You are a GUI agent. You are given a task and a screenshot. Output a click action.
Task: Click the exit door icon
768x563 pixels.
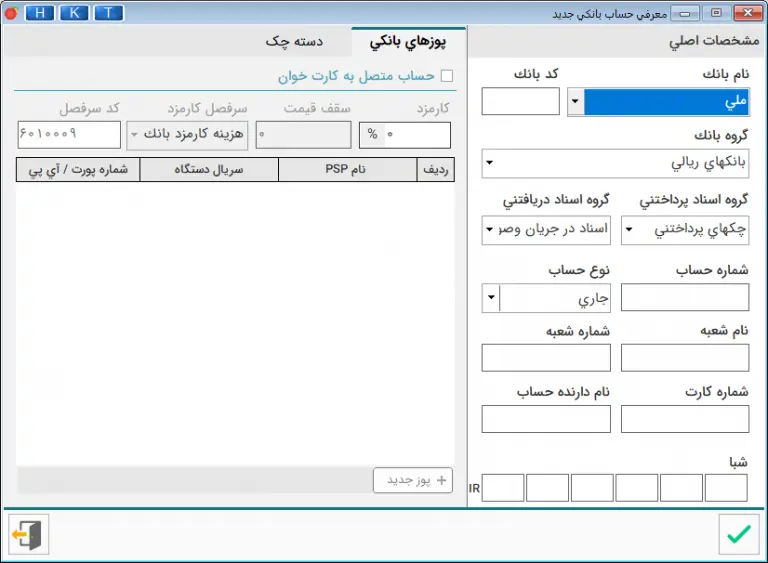point(28,534)
